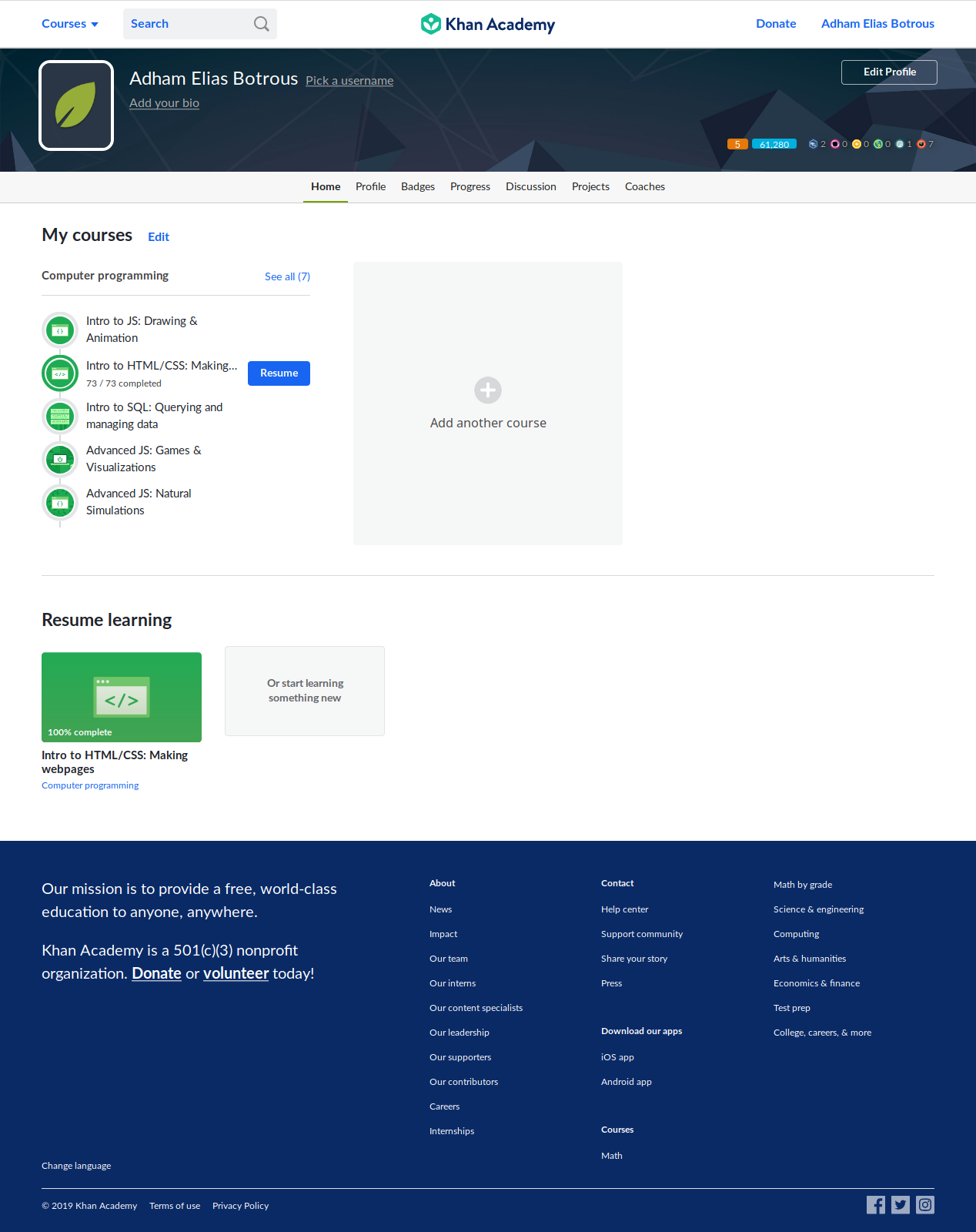
Task: Open Intro to SQL: Querying and managing data
Action: [154, 416]
